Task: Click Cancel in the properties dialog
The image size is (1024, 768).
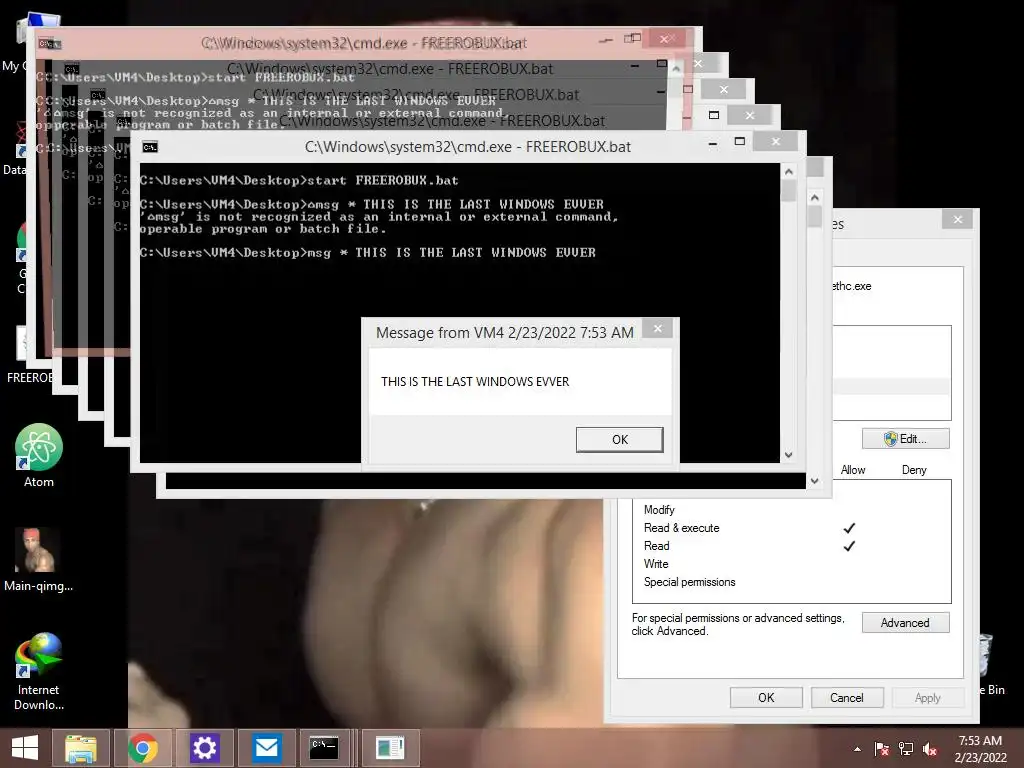Action: 847,697
